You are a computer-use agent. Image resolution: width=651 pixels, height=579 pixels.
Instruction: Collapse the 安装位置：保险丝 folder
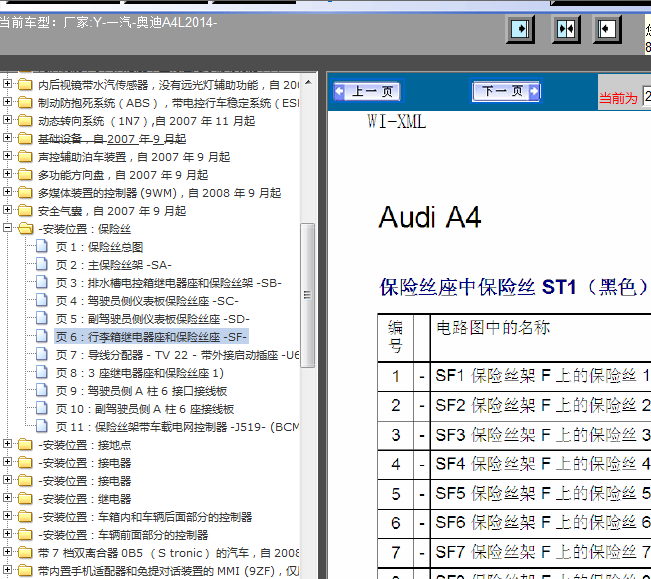click(7, 227)
